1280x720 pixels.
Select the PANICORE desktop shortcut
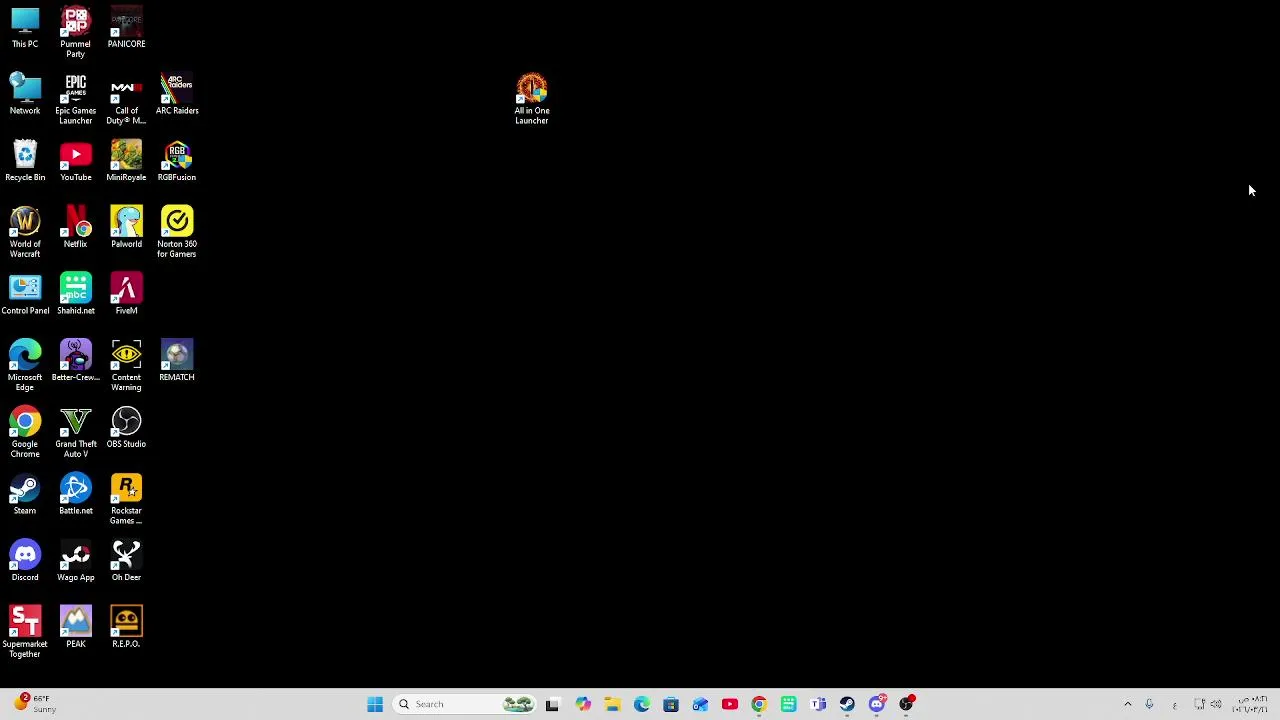(126, 28)
